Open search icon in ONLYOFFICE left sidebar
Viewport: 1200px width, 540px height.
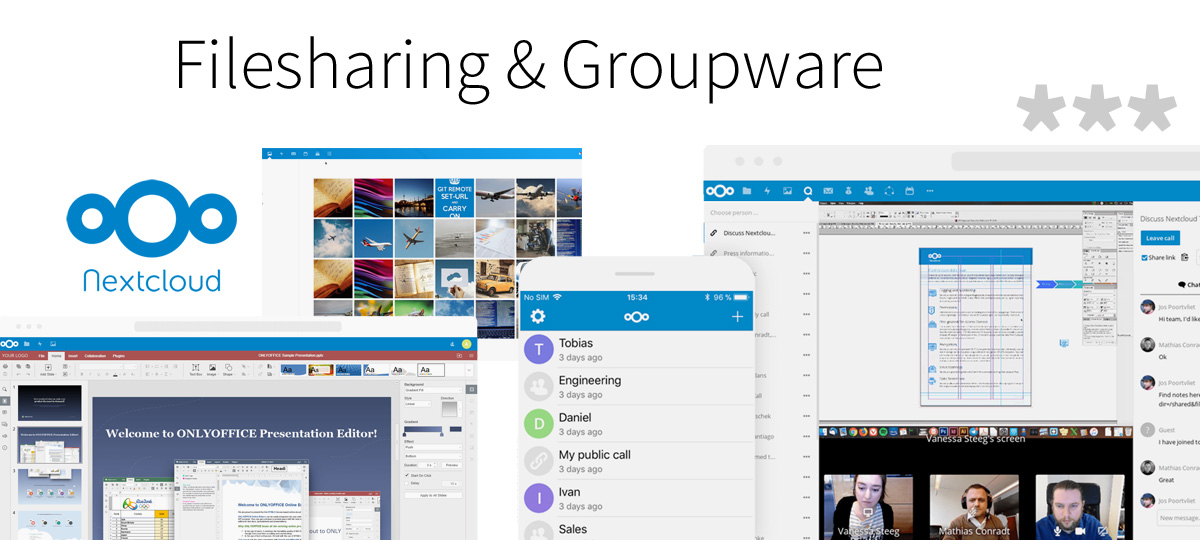5,389
